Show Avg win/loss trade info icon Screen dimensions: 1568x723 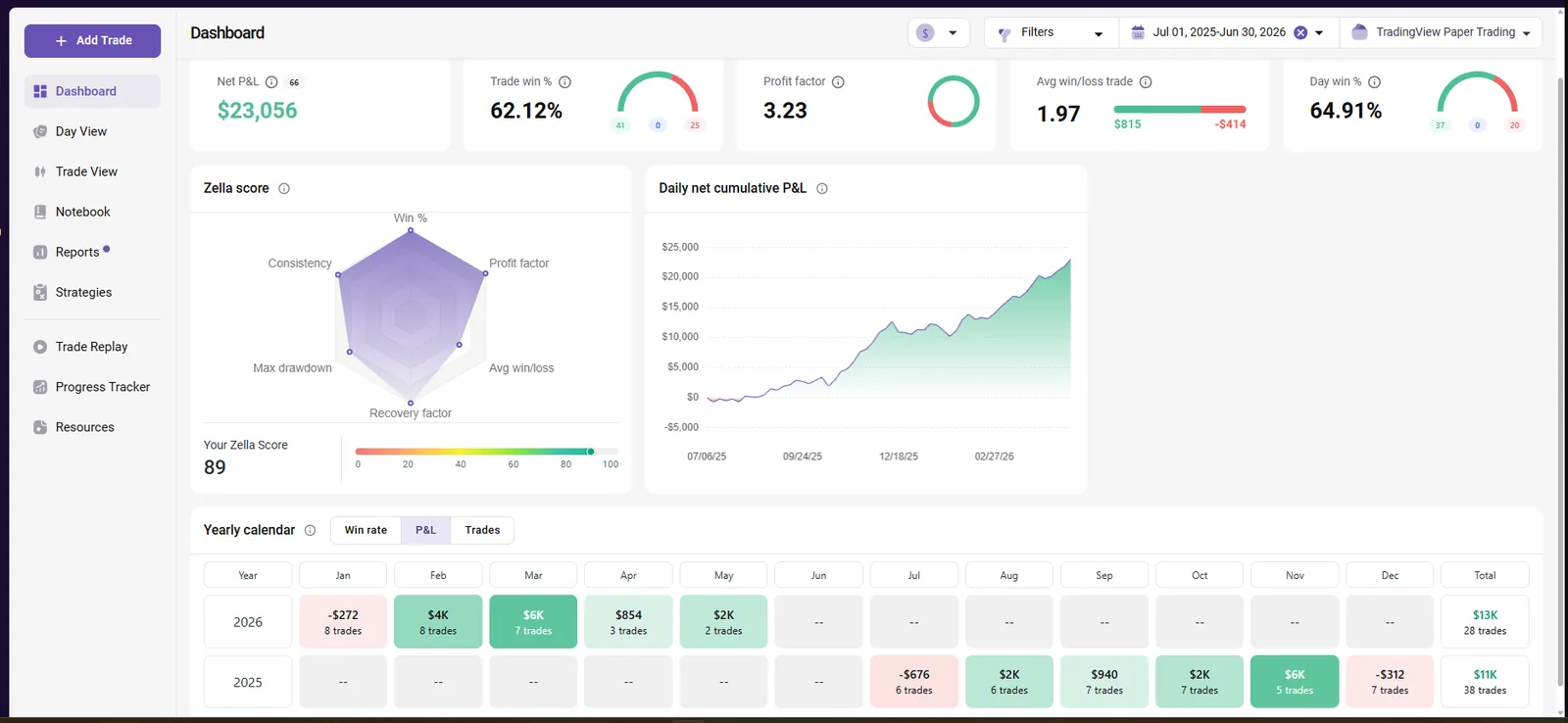[x=1146, y=82]
